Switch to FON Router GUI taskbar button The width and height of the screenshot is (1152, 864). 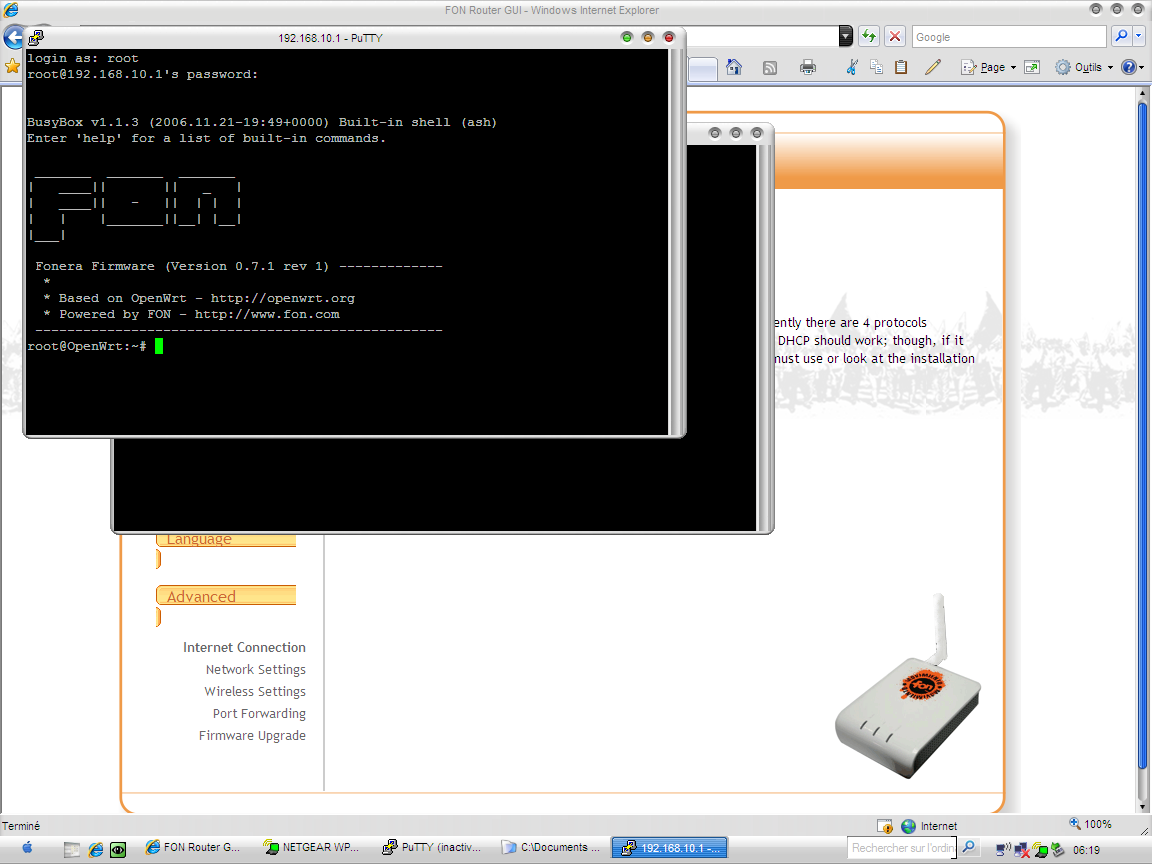pos(192,847)
